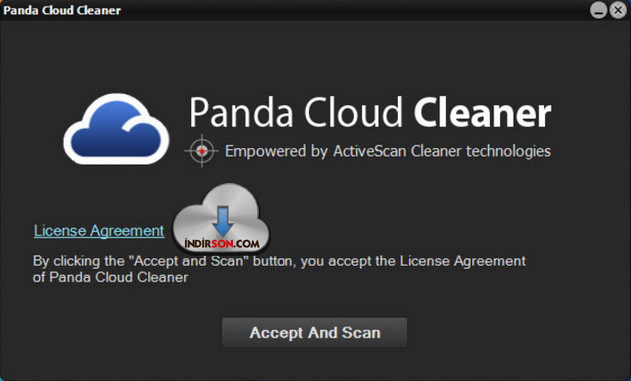Click the word Empowered in tagline
This screenshot has width=631, height=381.
(x=266, y=152)
